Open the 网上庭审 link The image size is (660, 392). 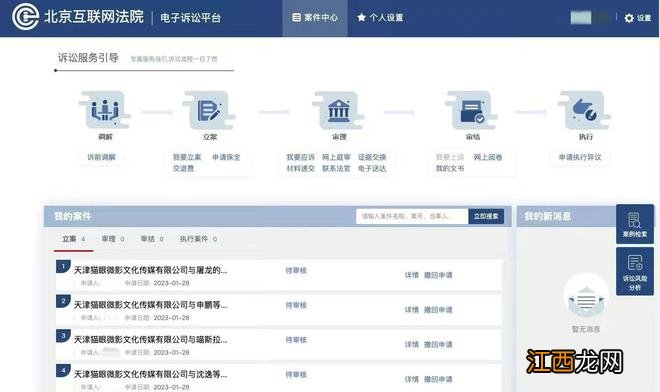coord(336,157)
